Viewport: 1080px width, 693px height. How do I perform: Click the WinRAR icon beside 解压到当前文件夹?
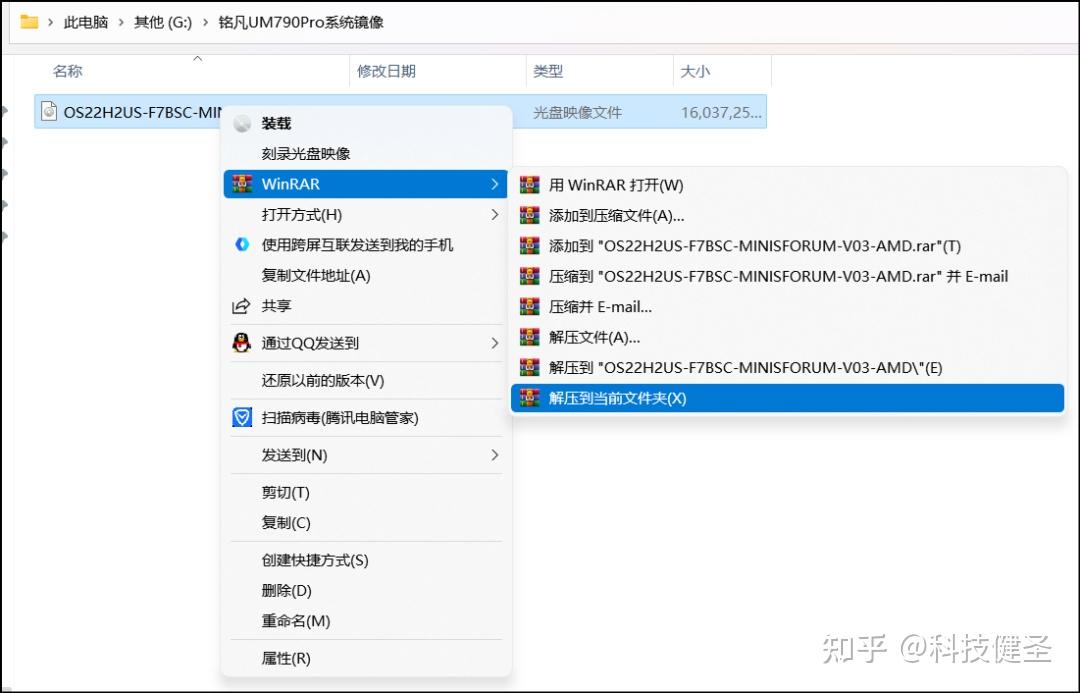pos(529,398)
